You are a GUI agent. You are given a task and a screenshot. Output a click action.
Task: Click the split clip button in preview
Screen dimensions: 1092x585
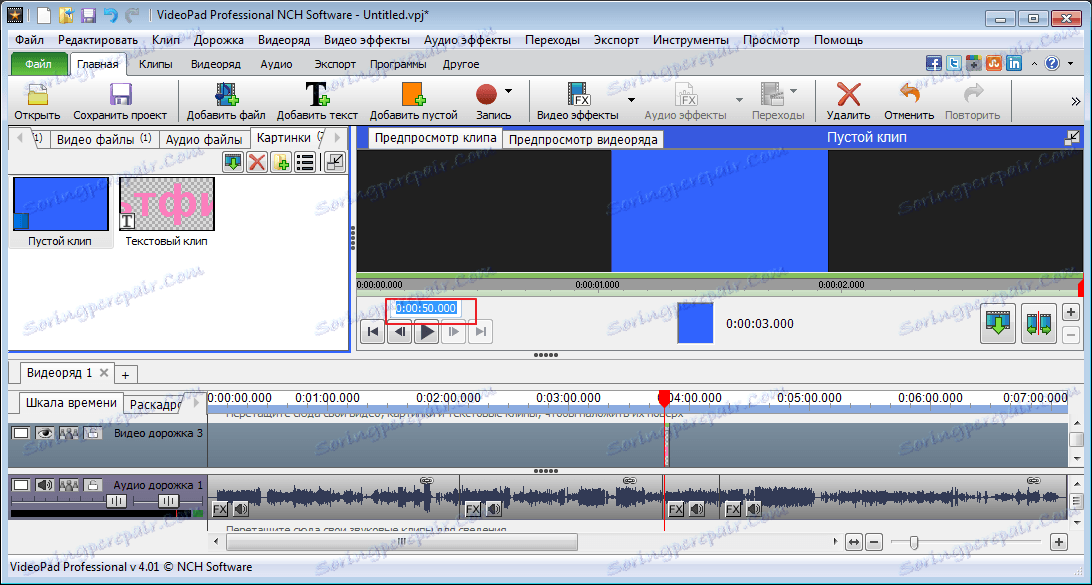1038,324
